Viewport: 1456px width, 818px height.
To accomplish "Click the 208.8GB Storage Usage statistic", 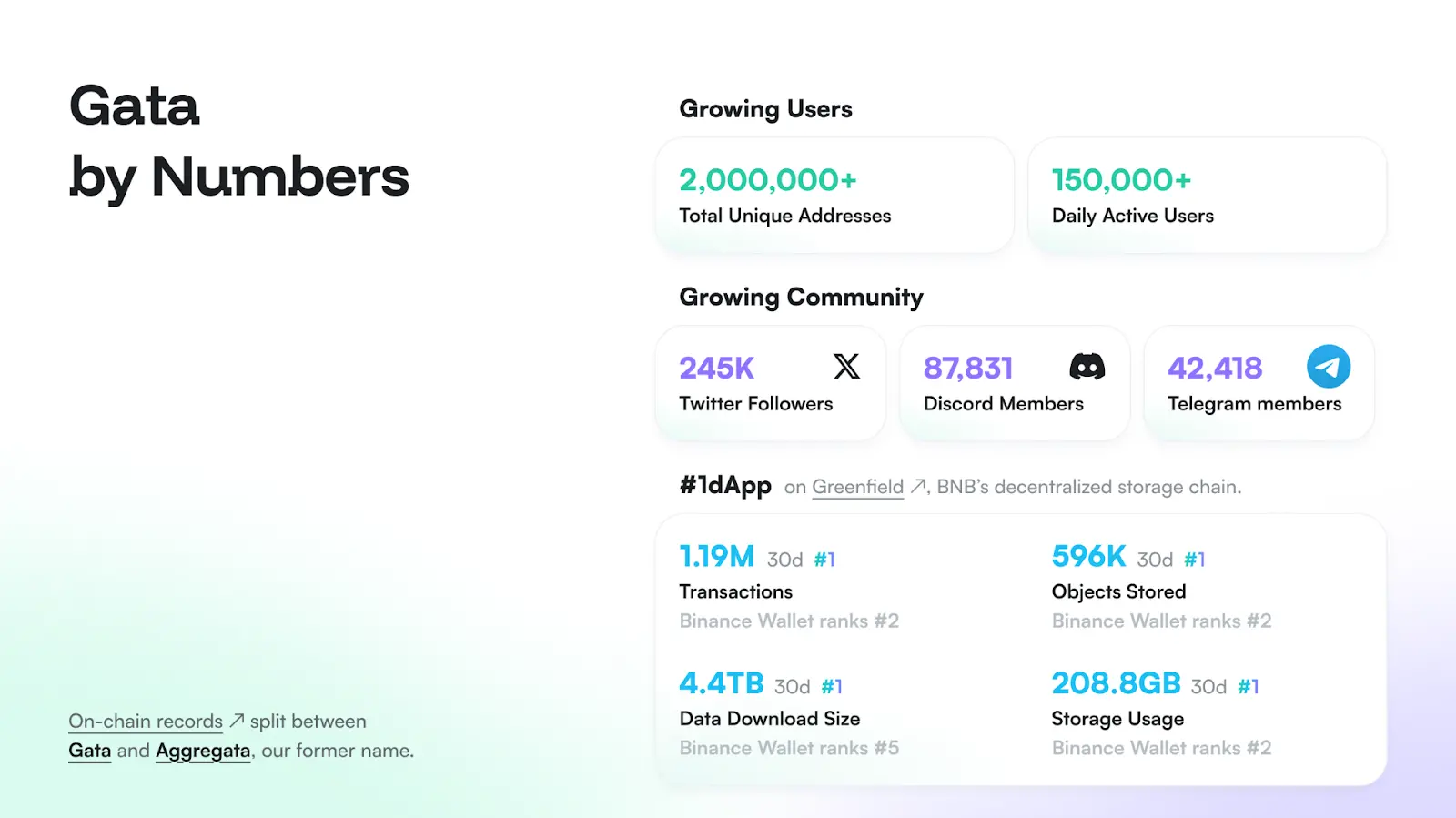I will [x=1116, y=683].
